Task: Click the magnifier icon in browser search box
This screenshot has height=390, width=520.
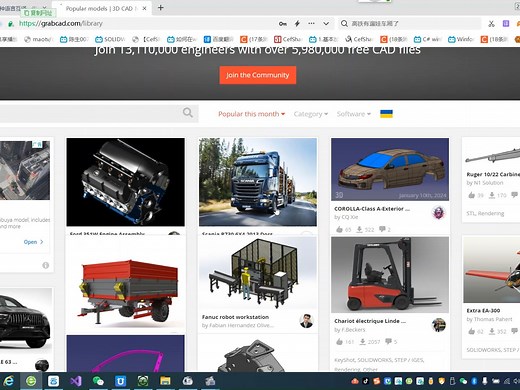Action: click(x=344, y=23)
